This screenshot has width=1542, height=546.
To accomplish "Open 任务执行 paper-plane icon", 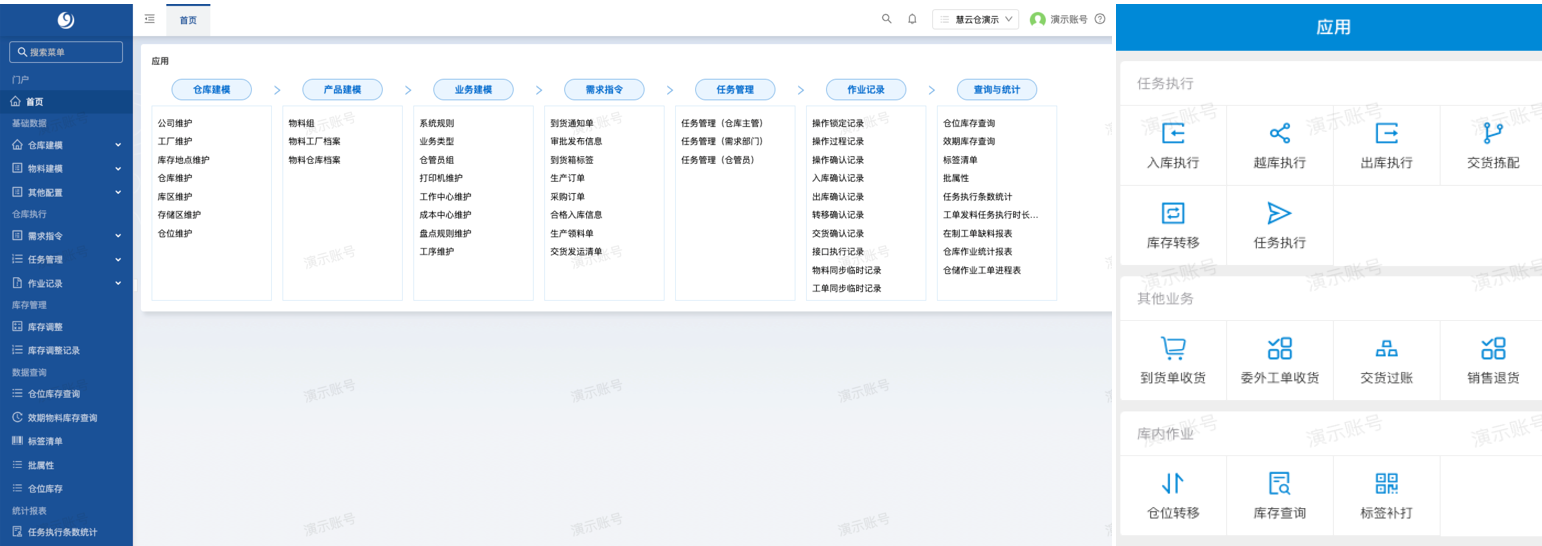I will [x=1279, y=213].
